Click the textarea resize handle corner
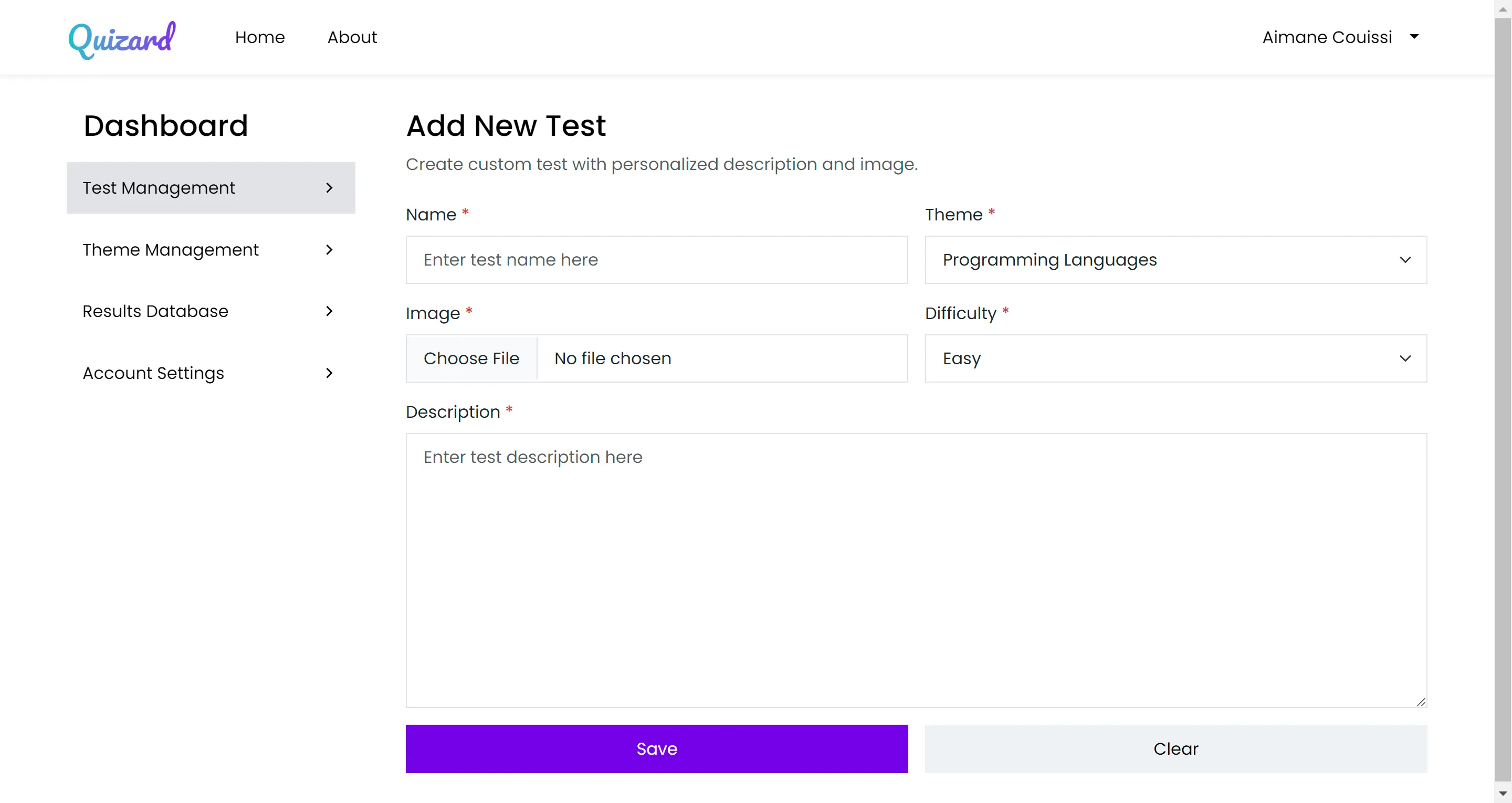 [1421, 702]
